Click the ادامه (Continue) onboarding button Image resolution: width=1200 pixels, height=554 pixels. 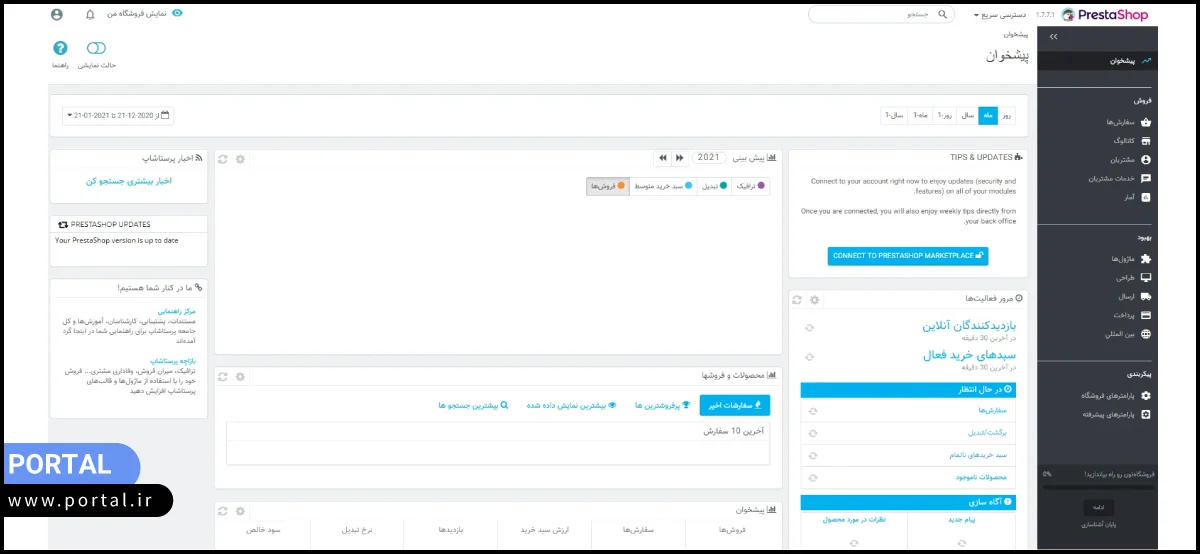coord(1098,508)
